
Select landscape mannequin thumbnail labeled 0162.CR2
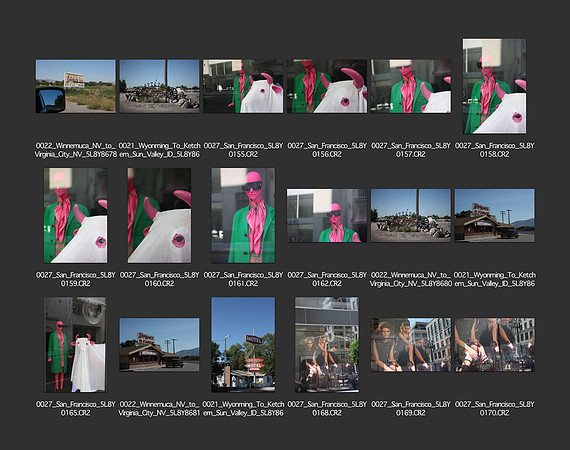327,216
